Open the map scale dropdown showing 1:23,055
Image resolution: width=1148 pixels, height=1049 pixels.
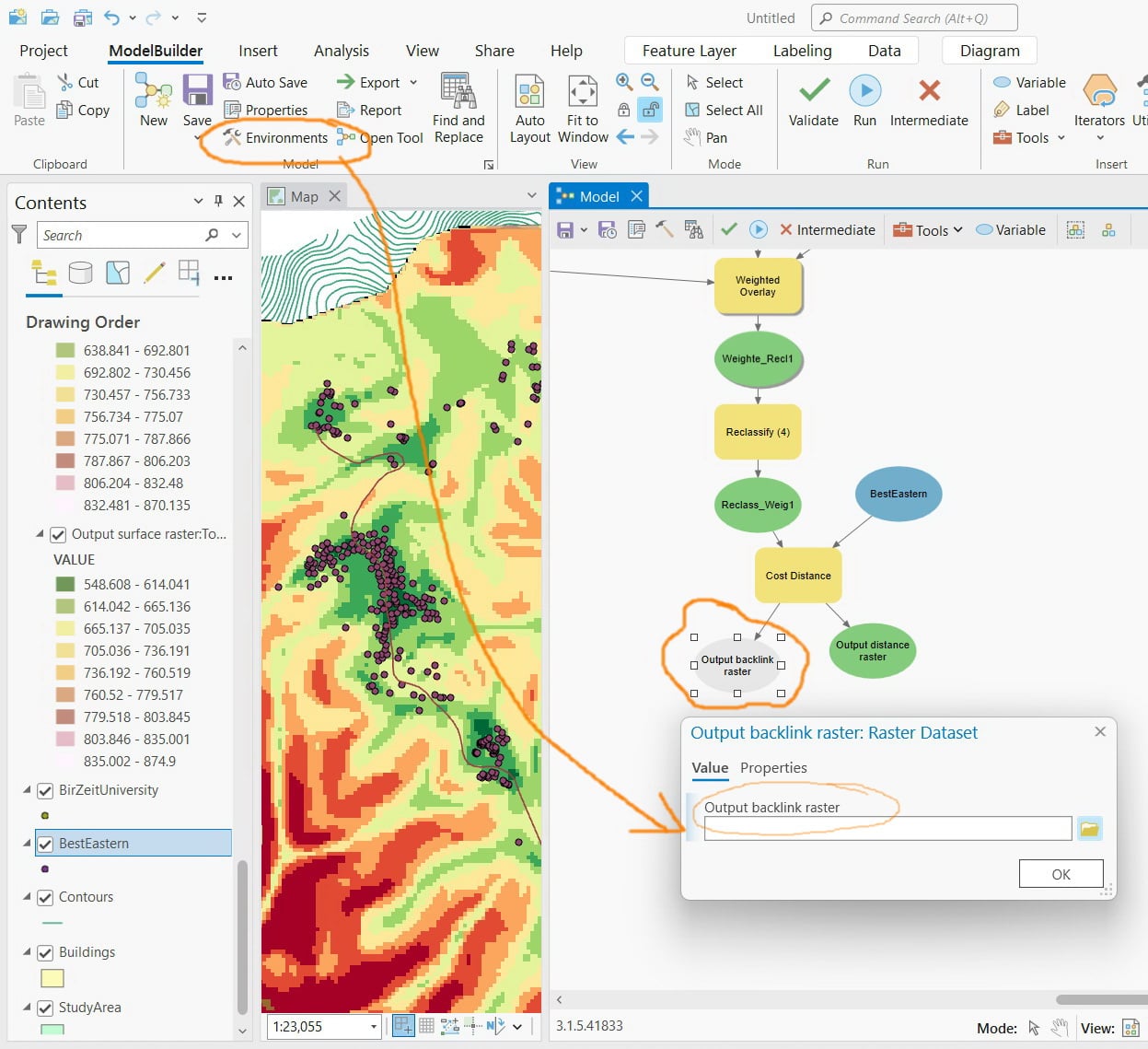coord(374,1026)
